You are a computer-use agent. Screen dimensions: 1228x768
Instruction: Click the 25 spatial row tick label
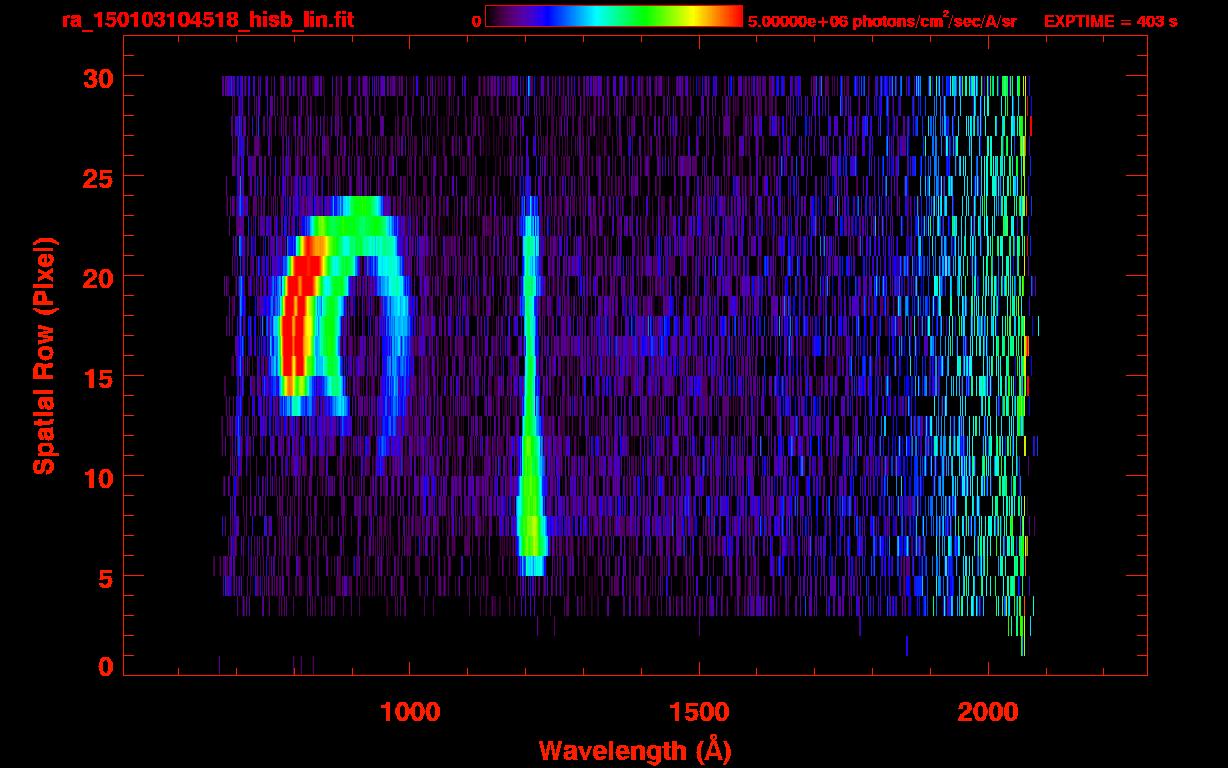[98, 177]
